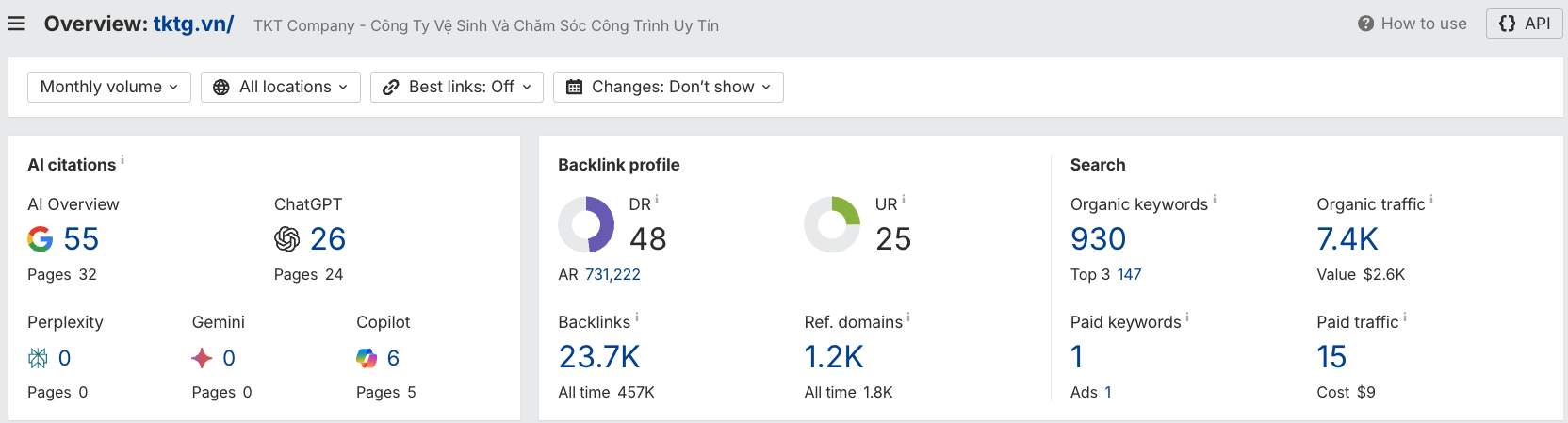Click the info icon next to DR
The width and height of the screenshot is (1568, 423).
657,200
